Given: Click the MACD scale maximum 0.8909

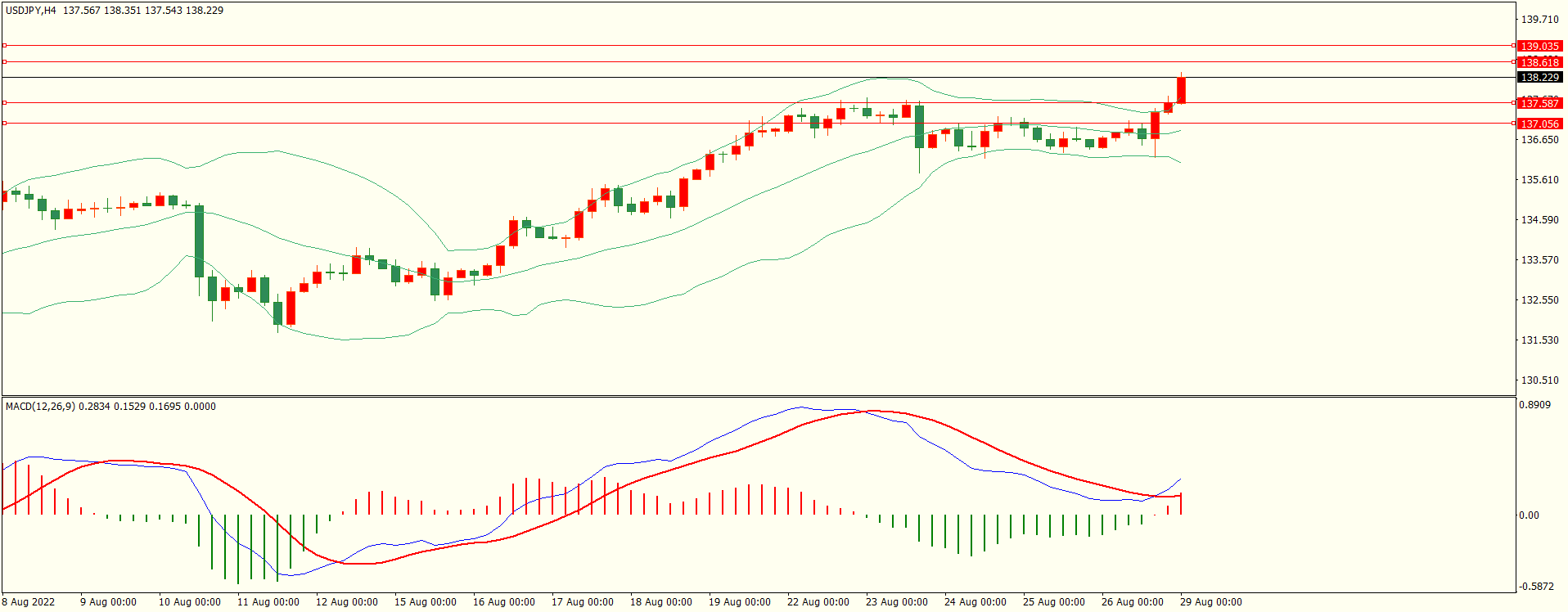Looking at the screenshot, I should click(x=1534, y=405).
